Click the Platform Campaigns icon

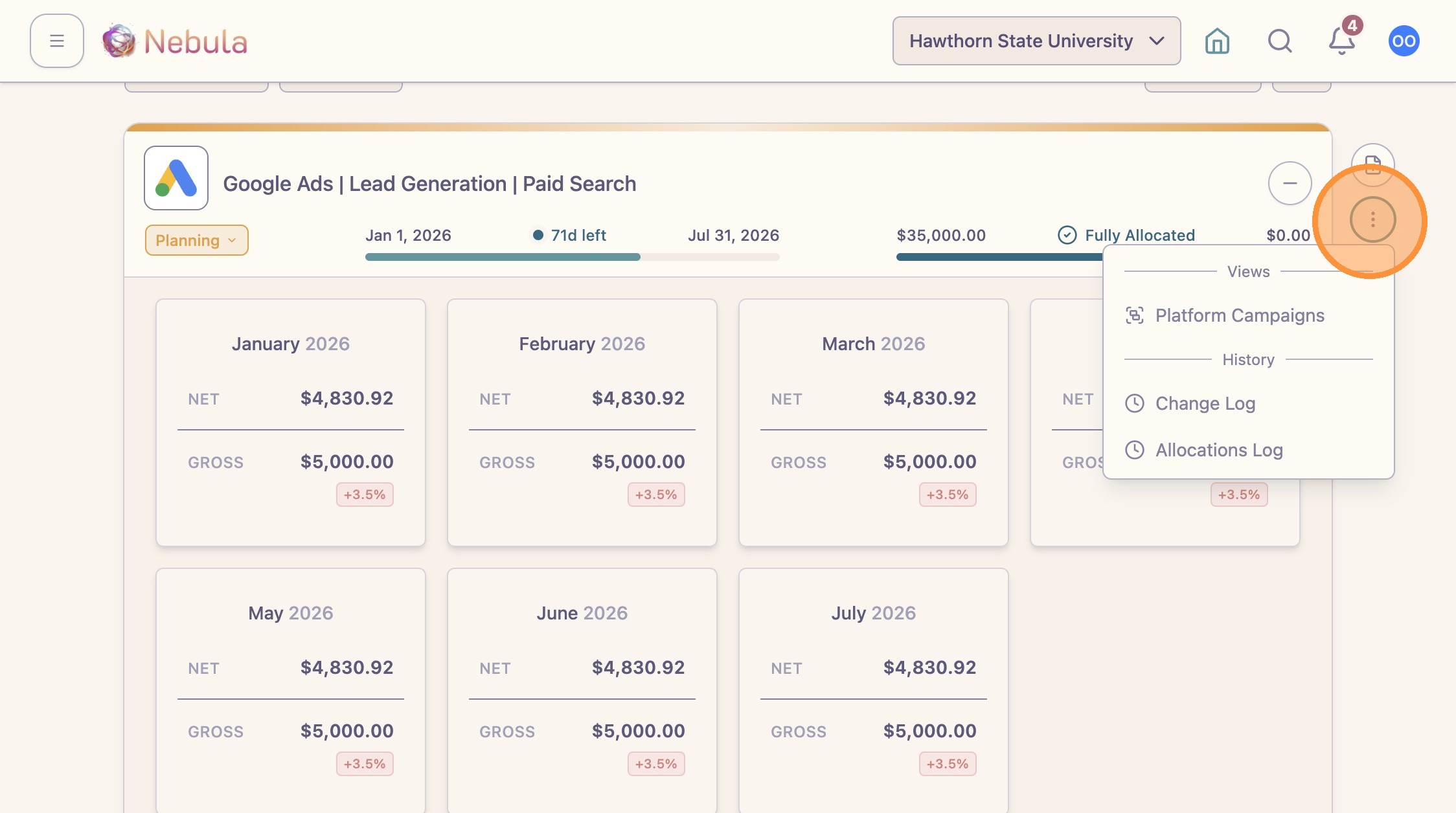tap(1135, 315)
